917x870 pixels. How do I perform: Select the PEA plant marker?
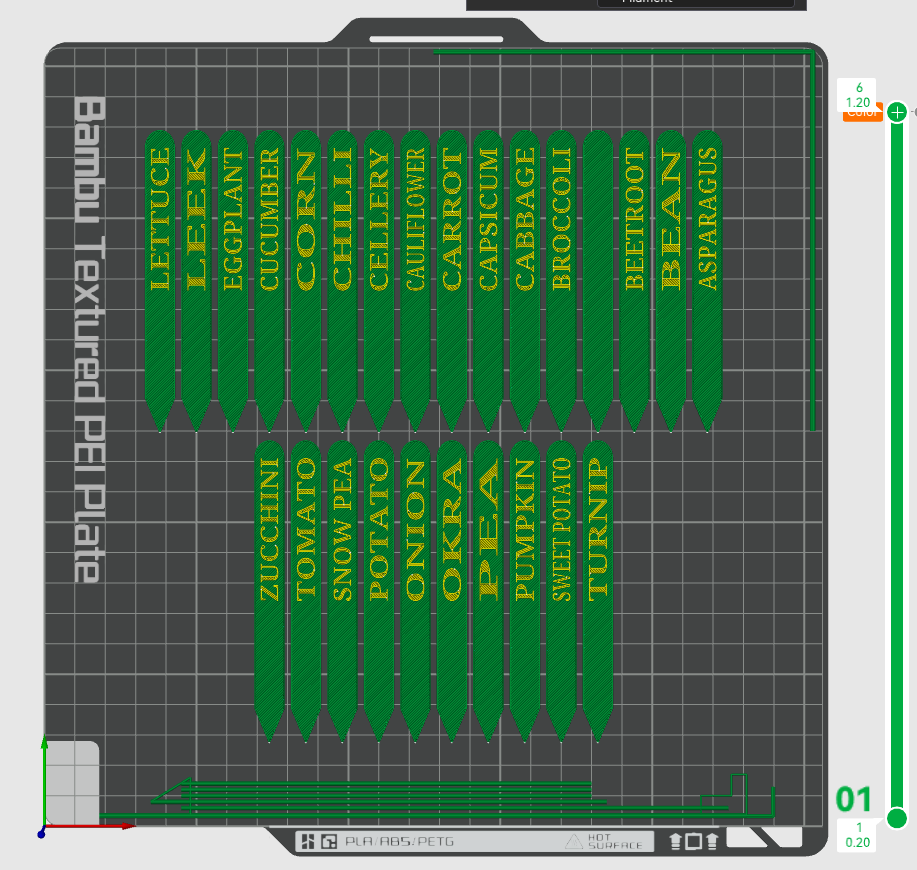488,592
